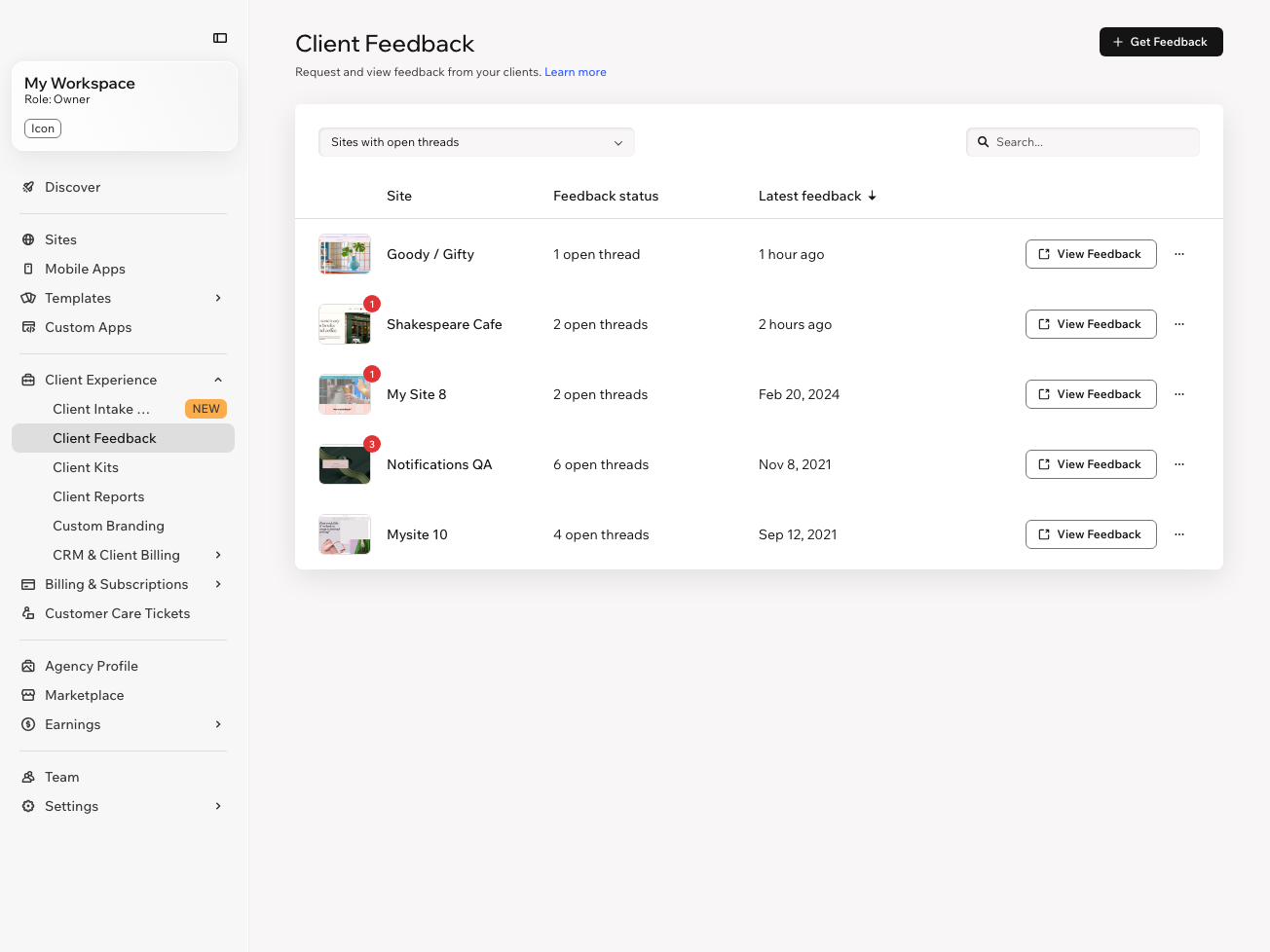
Task: Open Client Intake menu item
Action: 123,409
